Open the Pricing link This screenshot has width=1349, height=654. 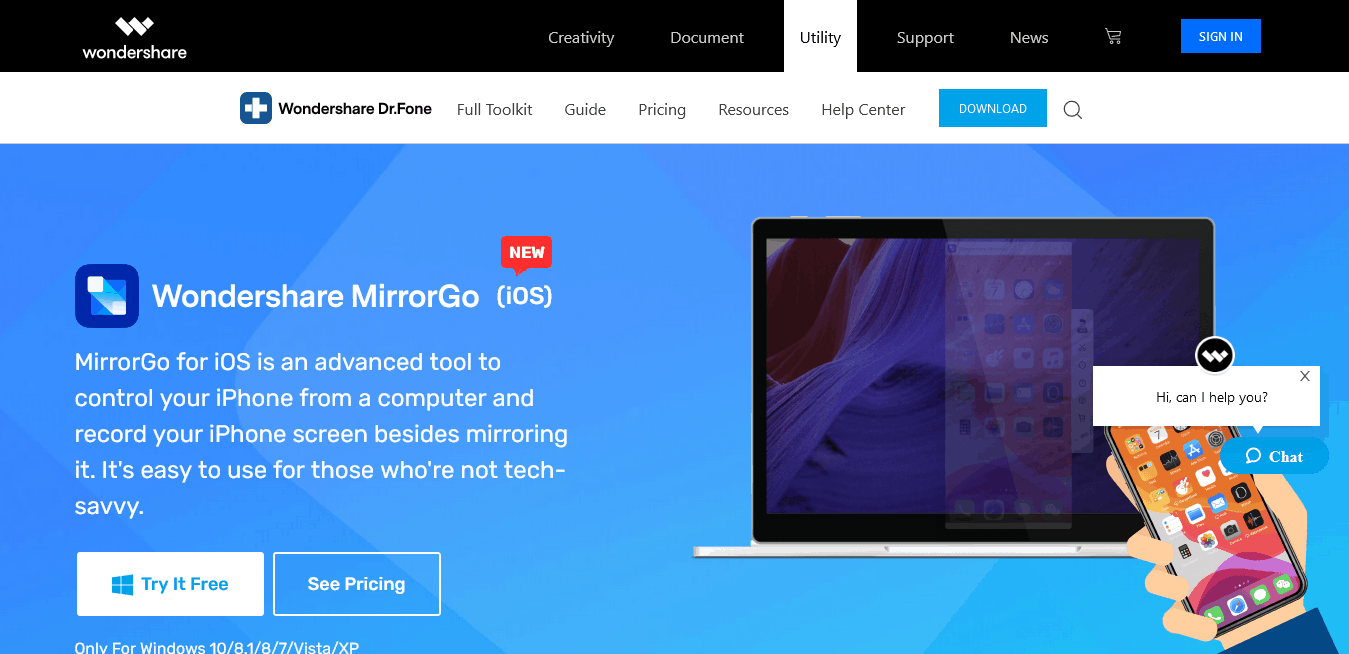pyautogui.click(x=662, y=110)
